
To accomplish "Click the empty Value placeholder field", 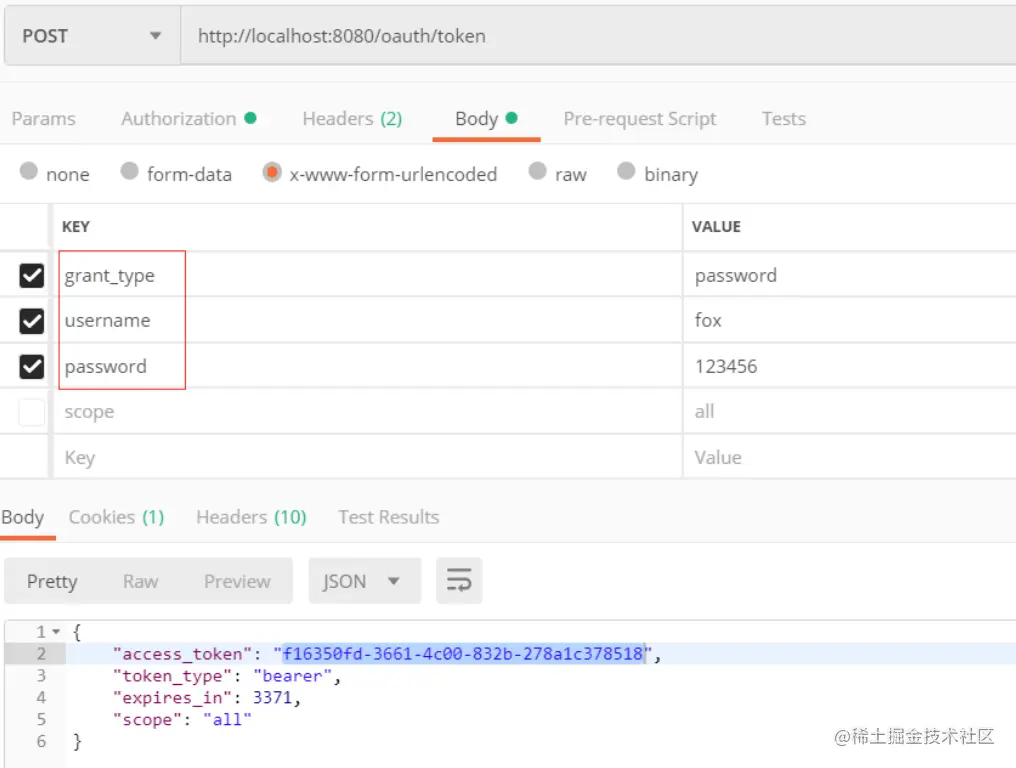I will (849, 458).
